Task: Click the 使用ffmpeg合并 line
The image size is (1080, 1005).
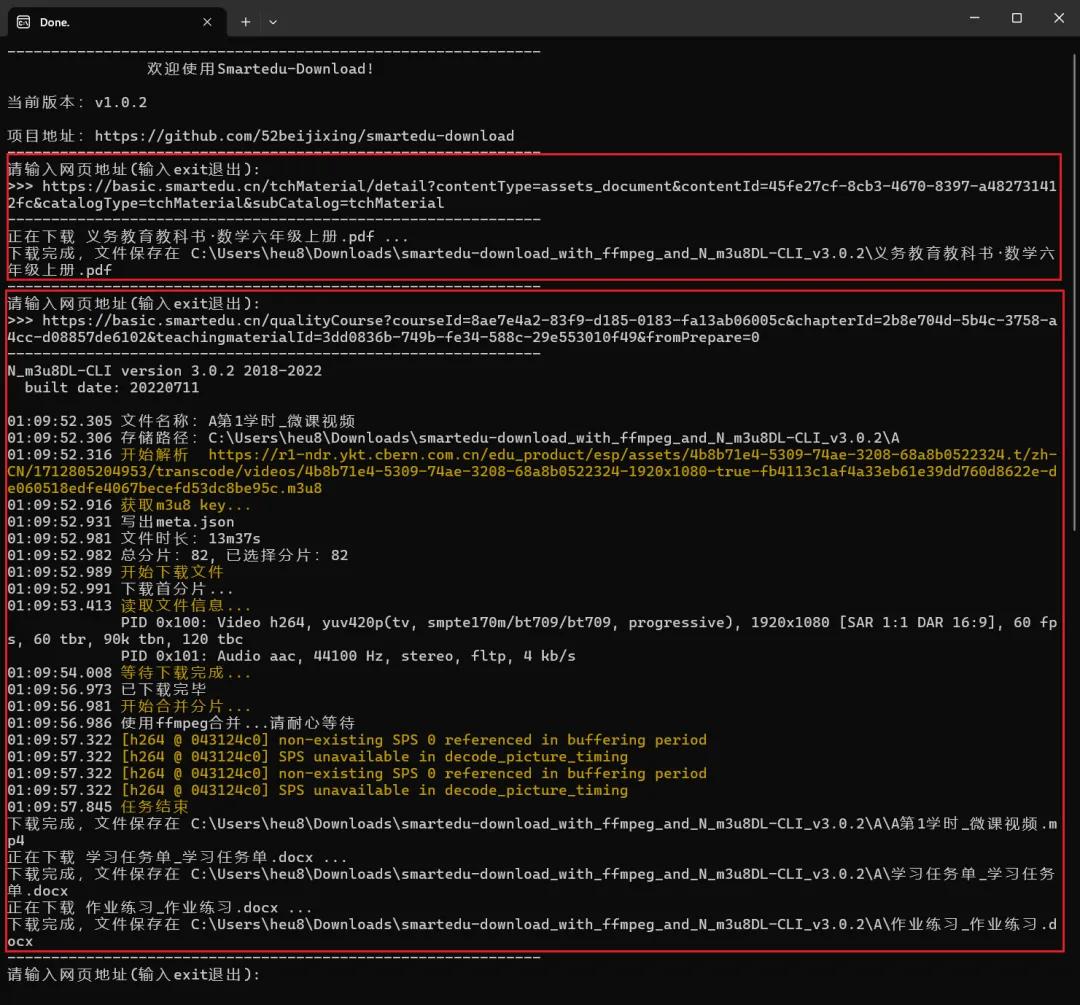Action: 181,723
